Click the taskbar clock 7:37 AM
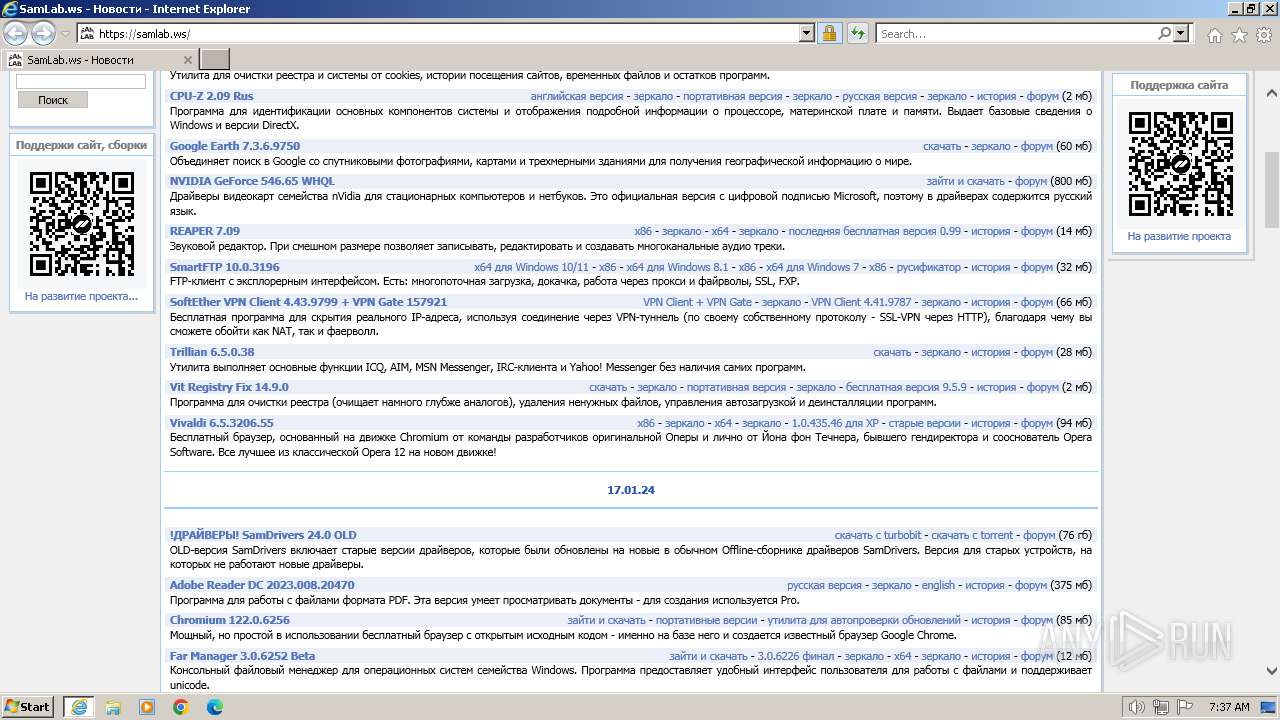Viewport: 1280px width, 720px height. tap(1229, 707)
